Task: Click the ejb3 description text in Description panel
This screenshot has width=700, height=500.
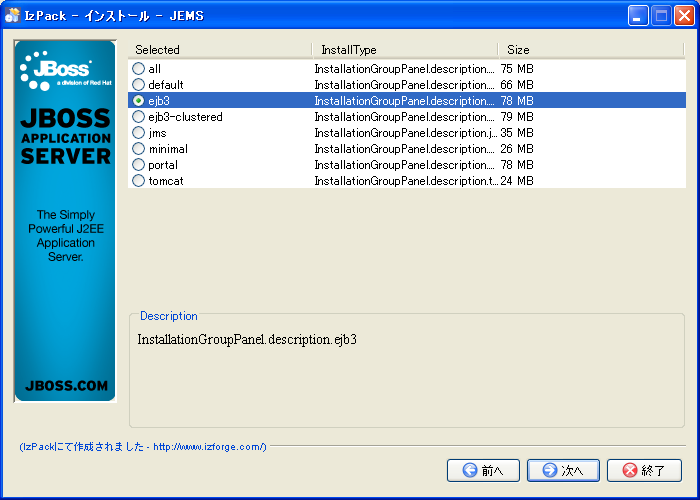Action: click(247, 340)
